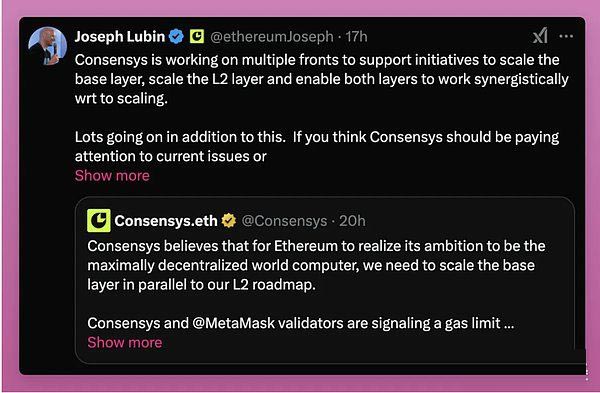The width and height of the screenshot is (600, 393).
Task: Click the Joseph Lubin display name
Action: click(120, 37)
